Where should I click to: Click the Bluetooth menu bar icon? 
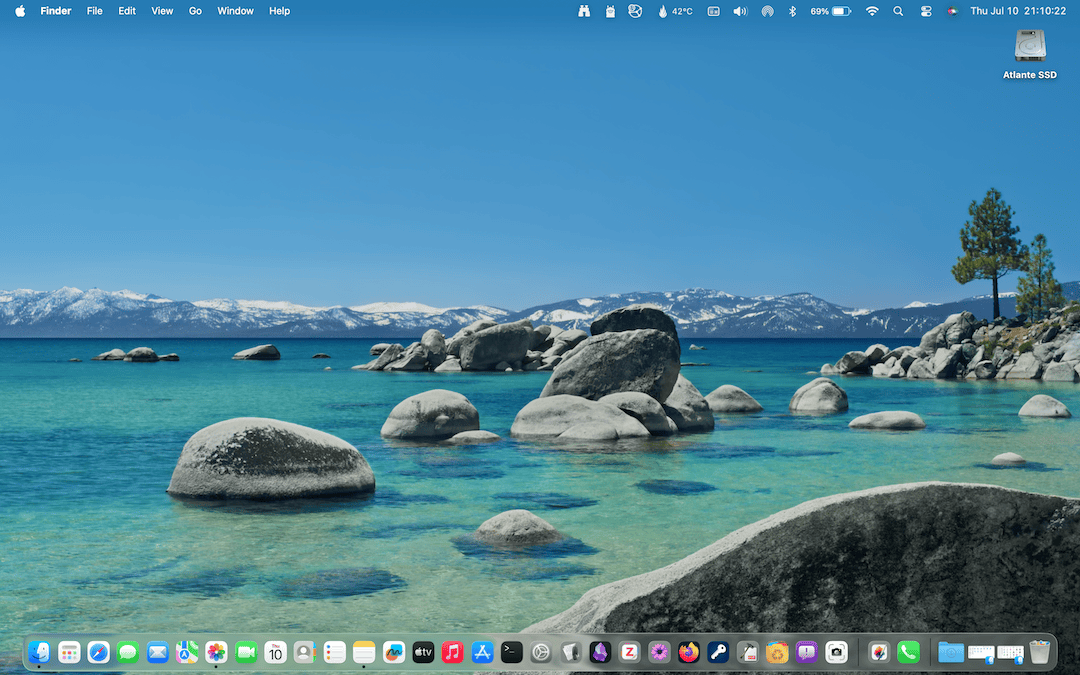click(x=792, y=11)
